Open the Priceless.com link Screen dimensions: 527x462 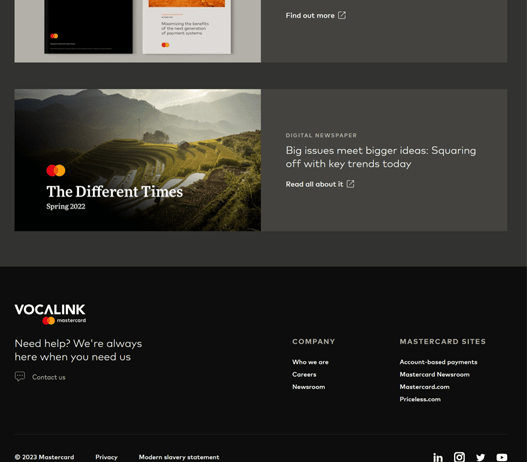point(420,399)
